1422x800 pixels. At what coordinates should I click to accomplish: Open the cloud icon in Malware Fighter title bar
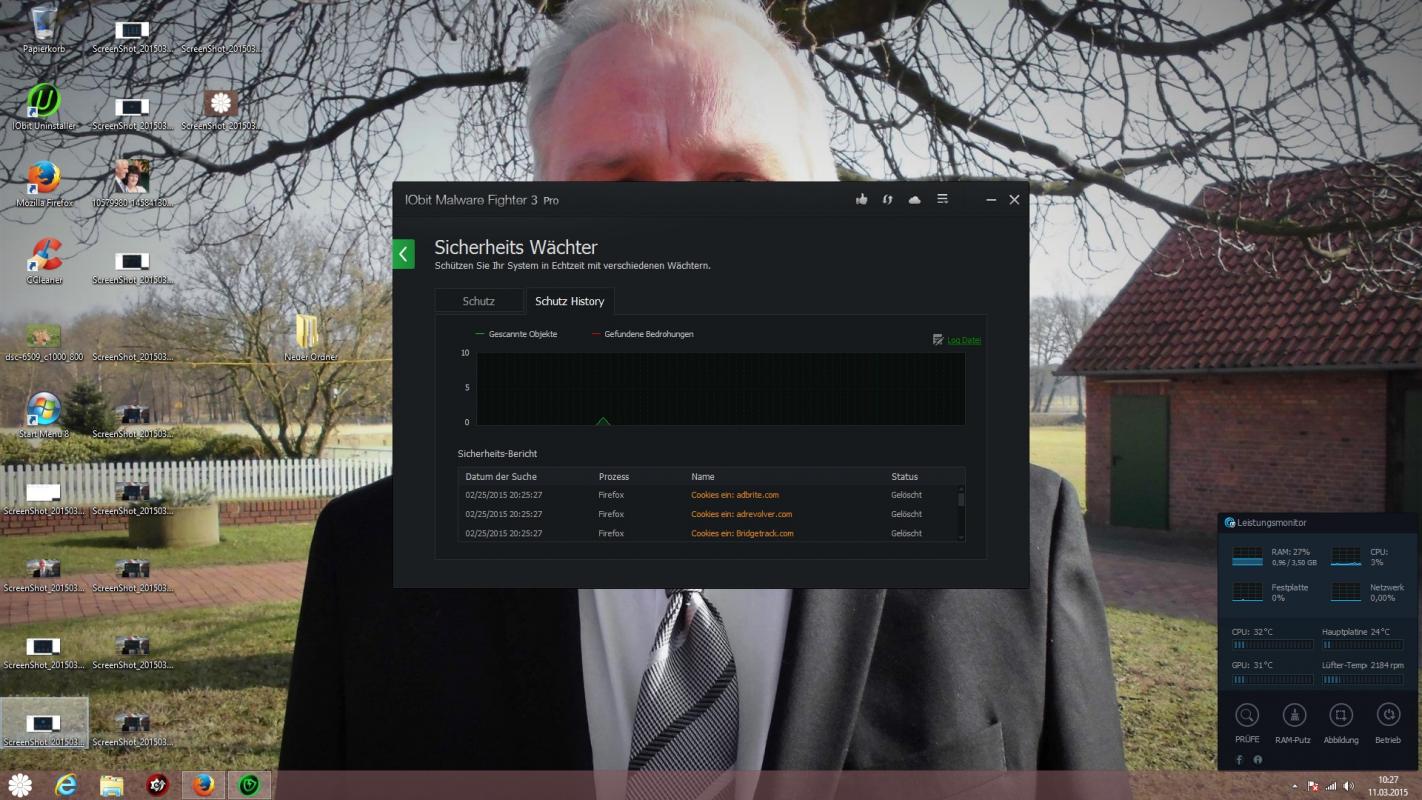point(914,200)
